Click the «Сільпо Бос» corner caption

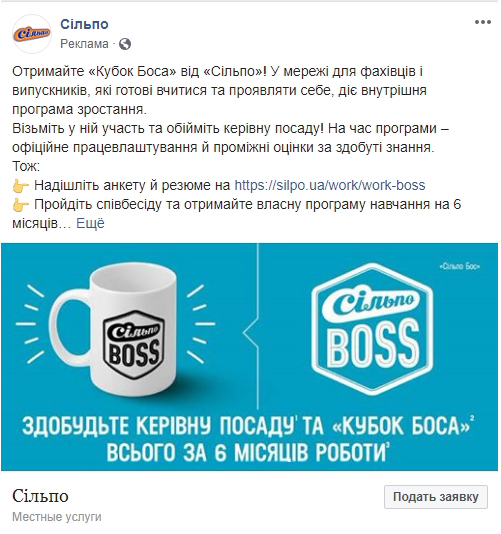coord(459,266)
